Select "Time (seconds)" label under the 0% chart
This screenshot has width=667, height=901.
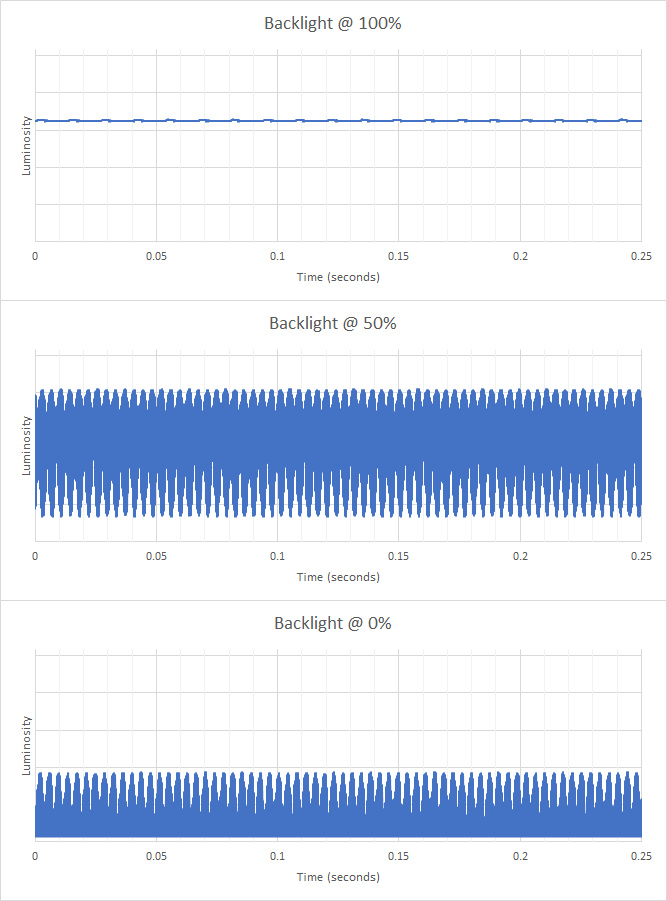click(x=338, y=877)
